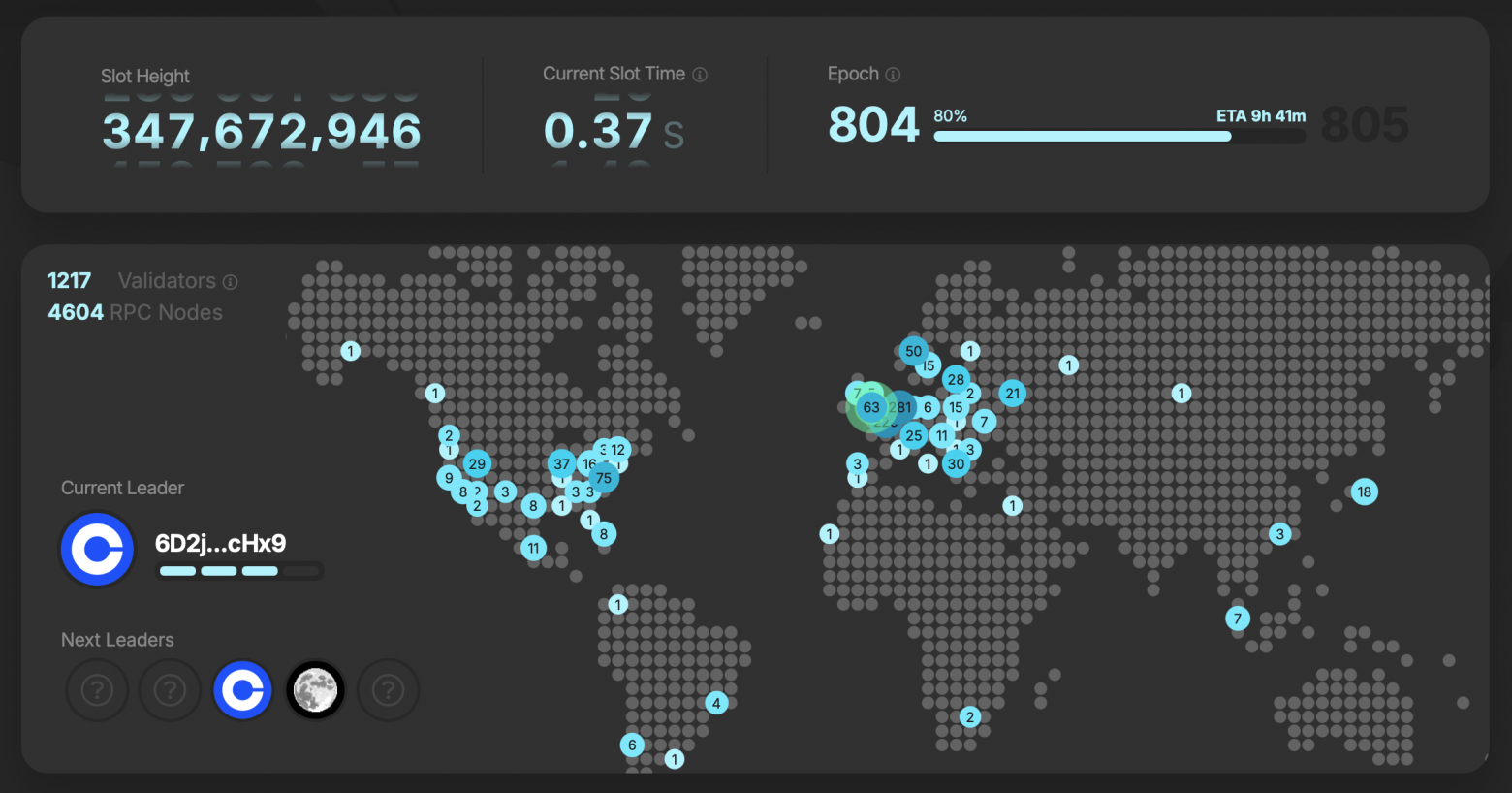
Task: Click the 29 cluster marker in western US
Action: coord(477,463)
